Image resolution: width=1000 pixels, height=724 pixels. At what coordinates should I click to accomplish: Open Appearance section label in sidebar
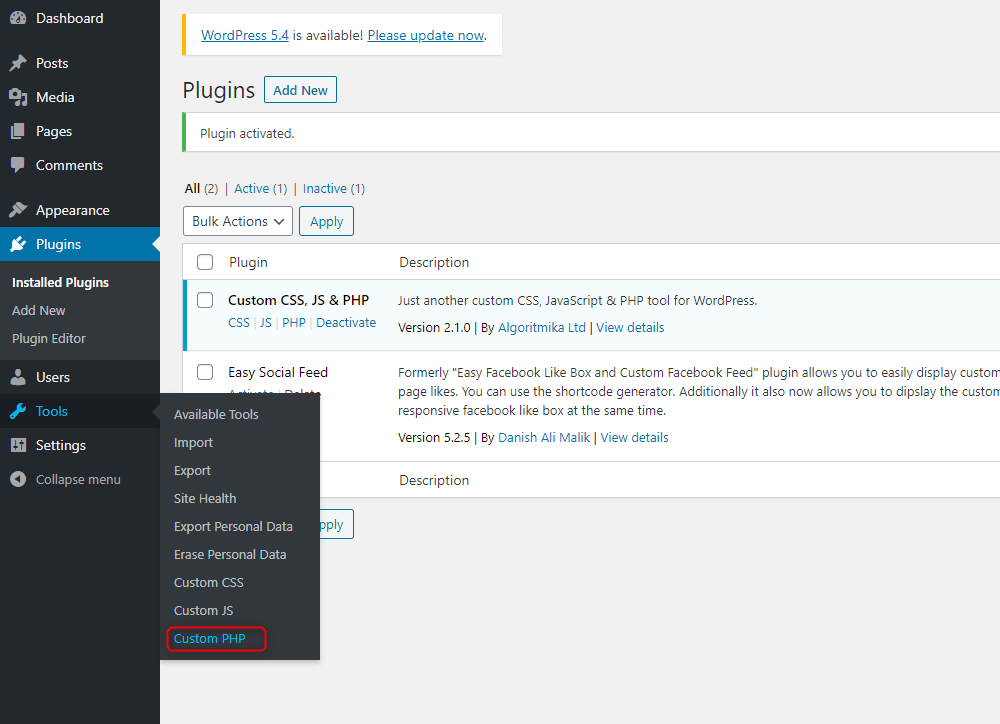(x=73, y=210)
